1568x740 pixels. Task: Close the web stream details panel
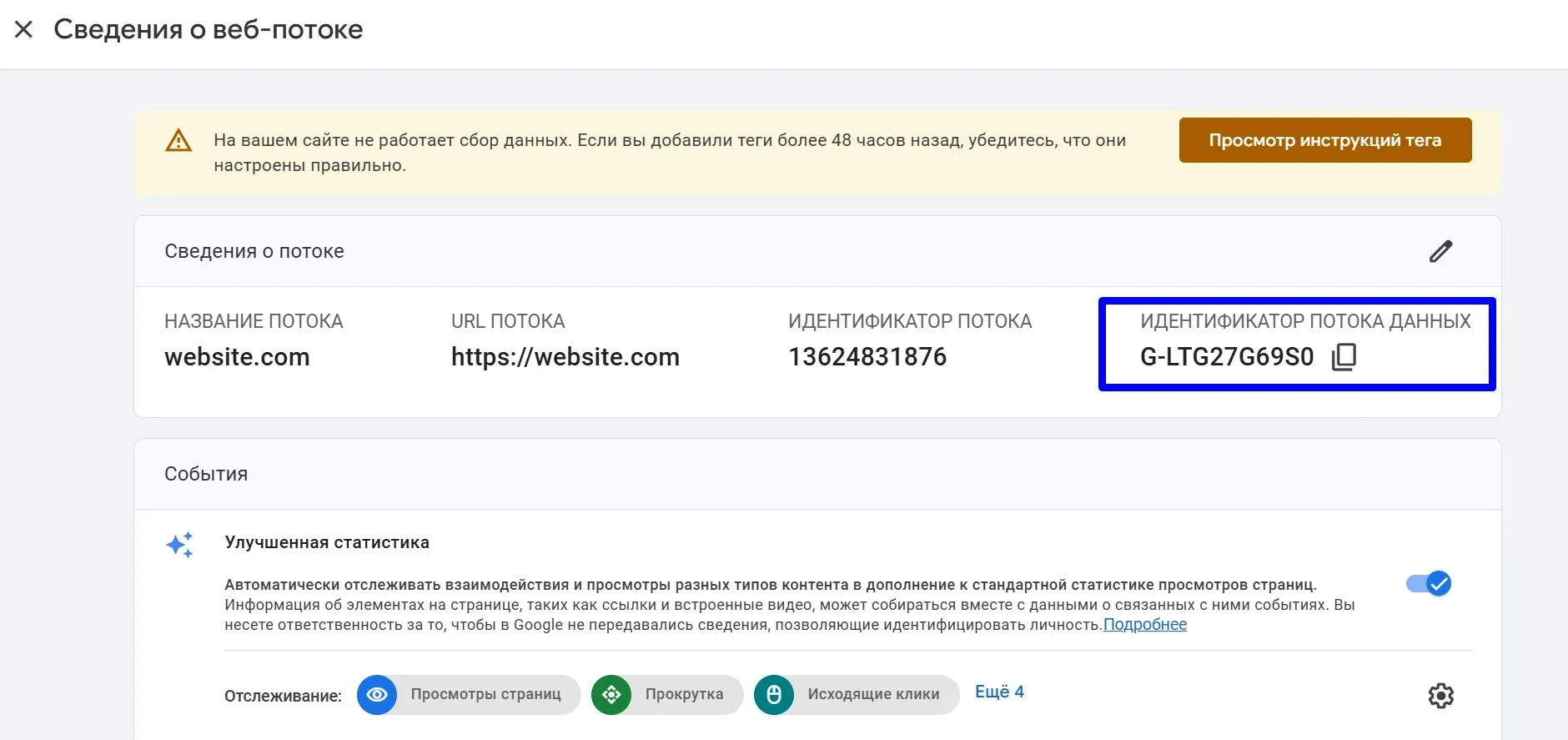24,30
